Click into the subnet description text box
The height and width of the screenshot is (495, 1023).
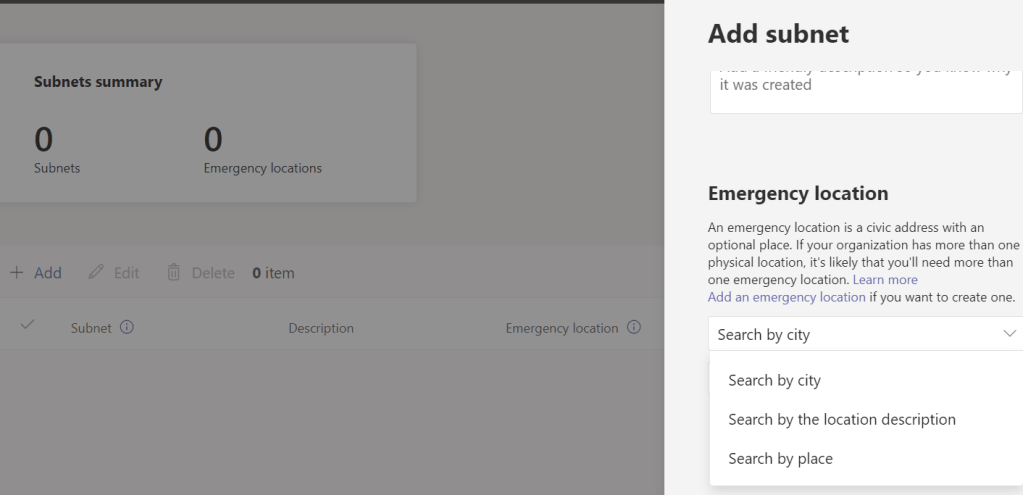coord(865,90)
